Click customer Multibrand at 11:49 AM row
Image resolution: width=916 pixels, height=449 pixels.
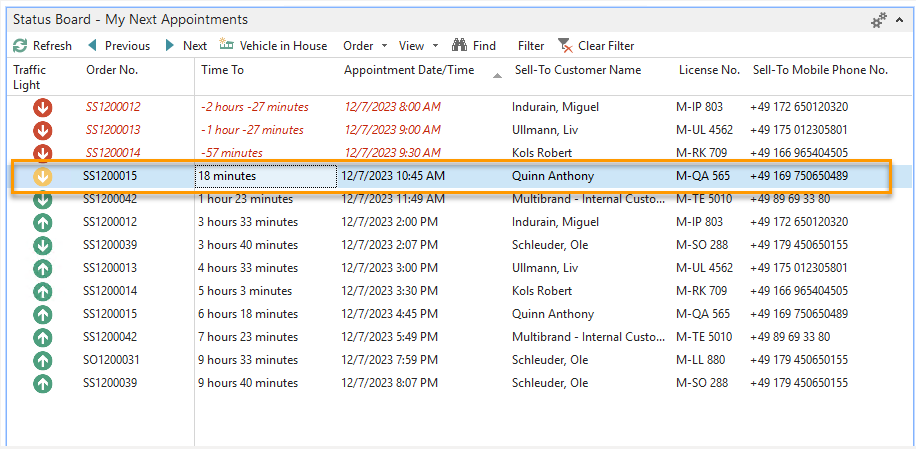[x=584, y=199]
